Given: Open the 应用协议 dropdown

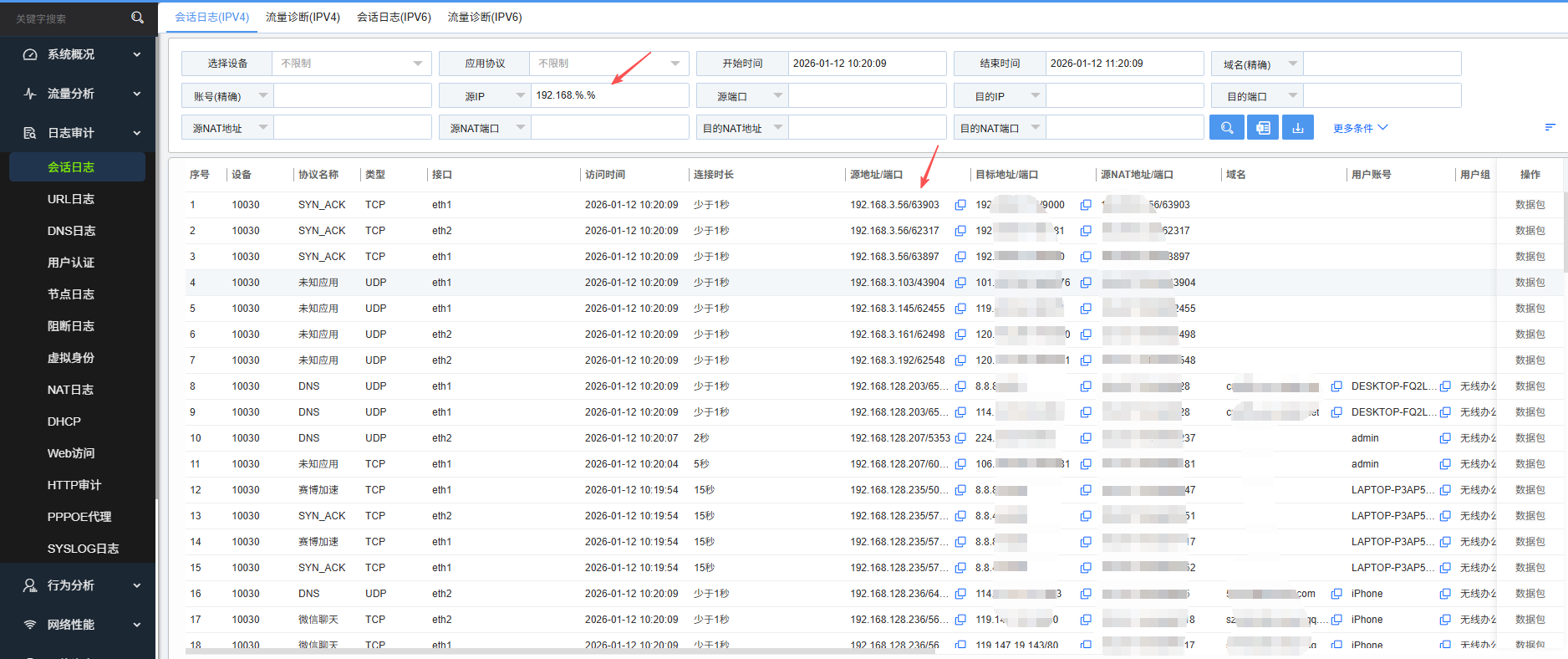Looking at the screenshot, I should click(608, 64).
